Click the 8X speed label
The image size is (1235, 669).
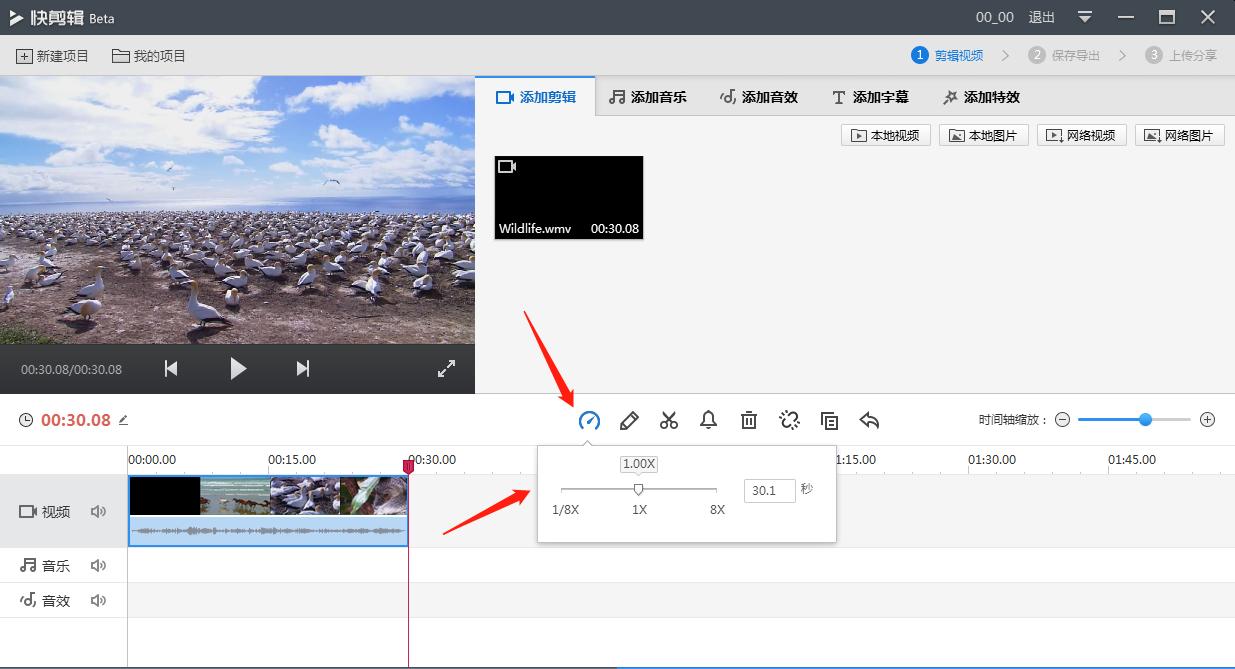click(717, 509)
